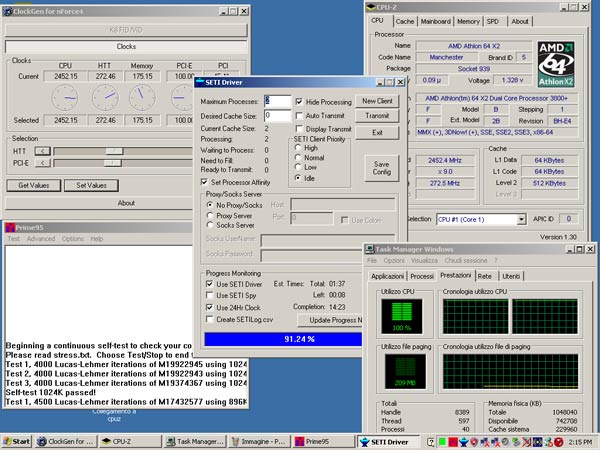The image size is (600, 450).
Task: Open the SPD tab in CPU-Z
Action: coord(493,21)
